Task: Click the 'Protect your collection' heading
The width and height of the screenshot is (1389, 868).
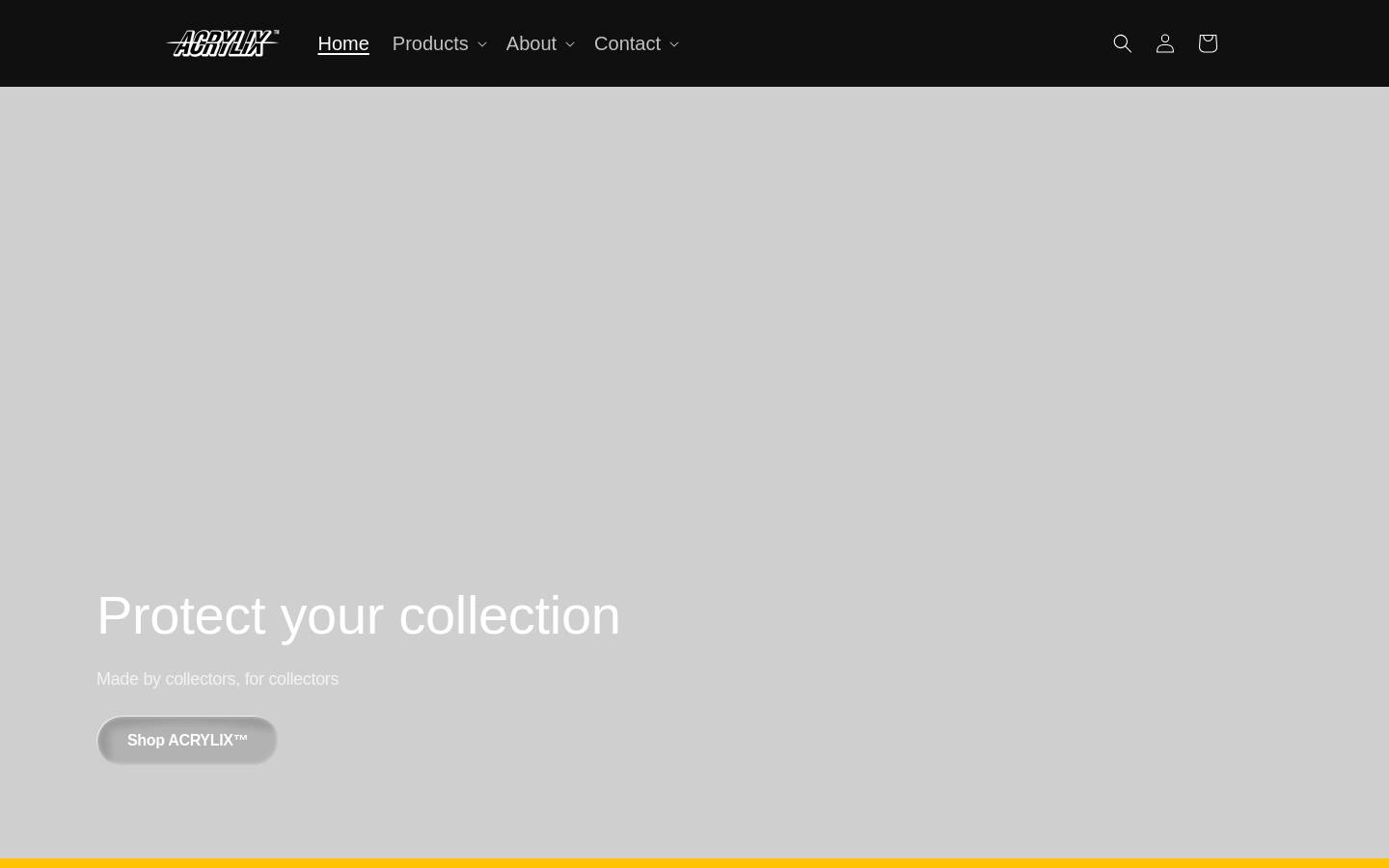Action: pyautogui.click(x=359, y=615)
